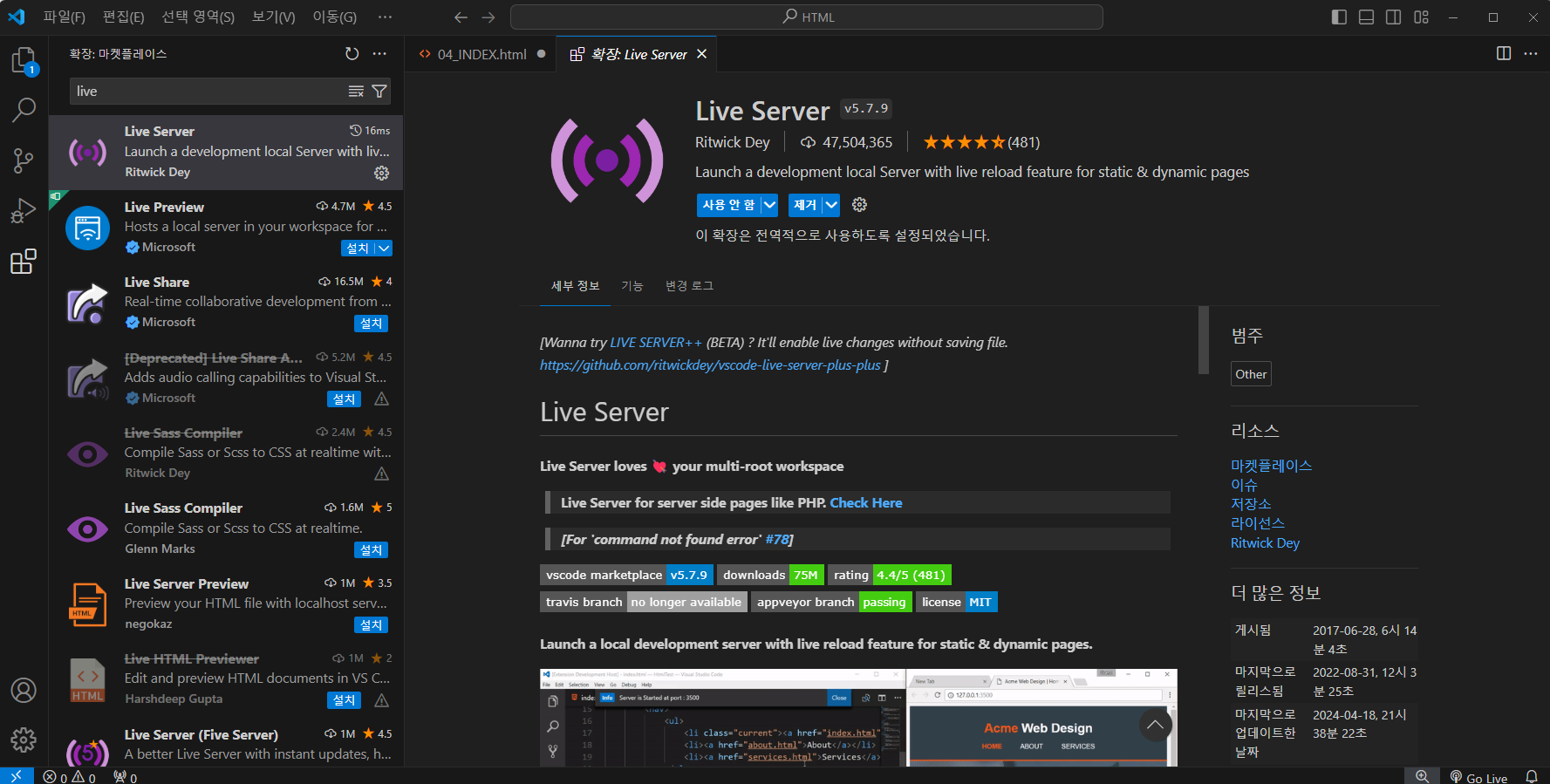Open the Run and Debug view
Screen dimensions: 1550x784
pos(24,211)
